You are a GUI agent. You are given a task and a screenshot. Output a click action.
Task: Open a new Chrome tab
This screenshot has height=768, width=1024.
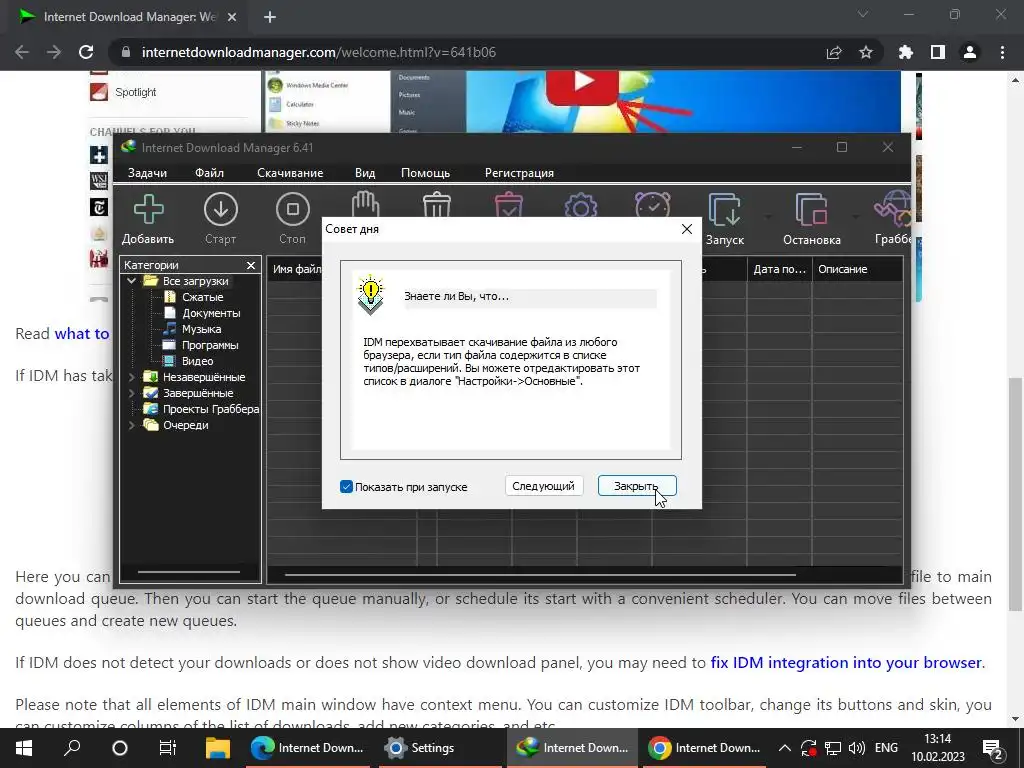point(270,18)
